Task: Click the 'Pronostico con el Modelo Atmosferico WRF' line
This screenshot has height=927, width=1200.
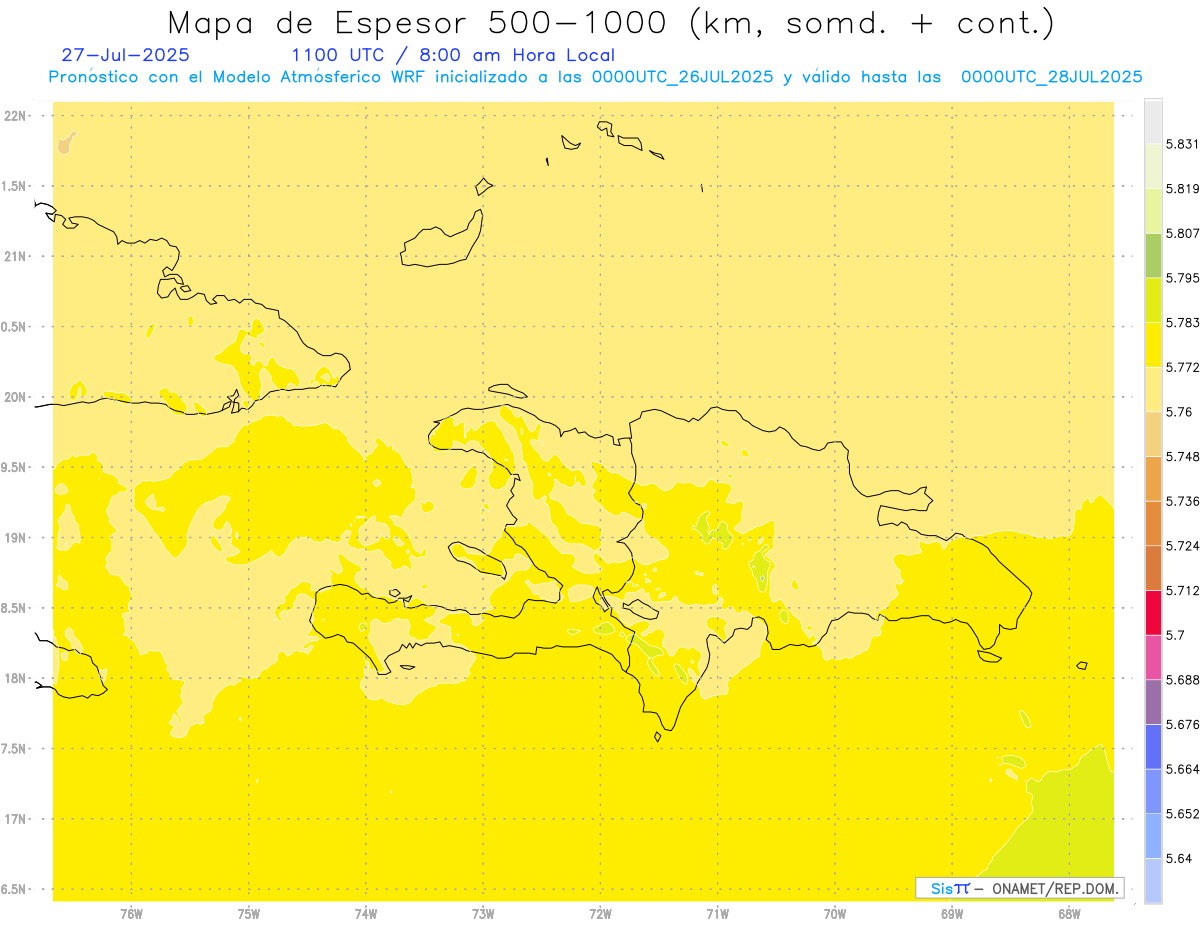Action: tap(595, 77)
